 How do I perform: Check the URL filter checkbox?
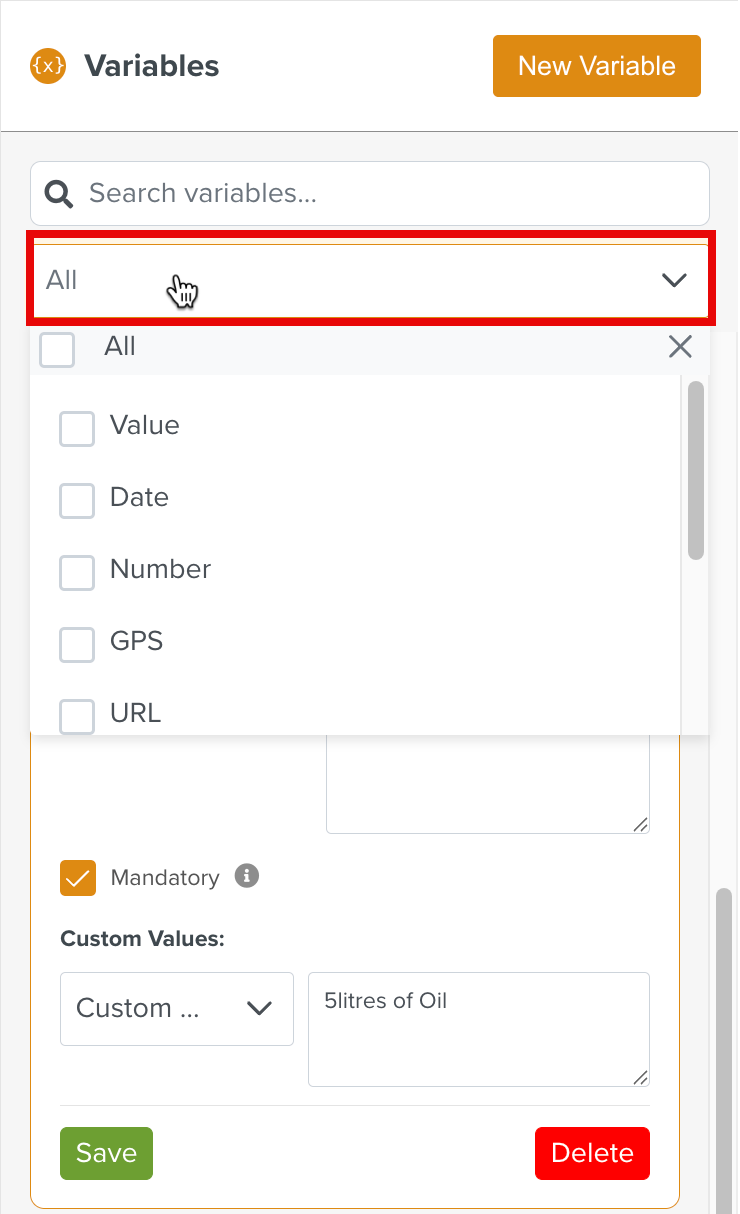tap(77, 717)
